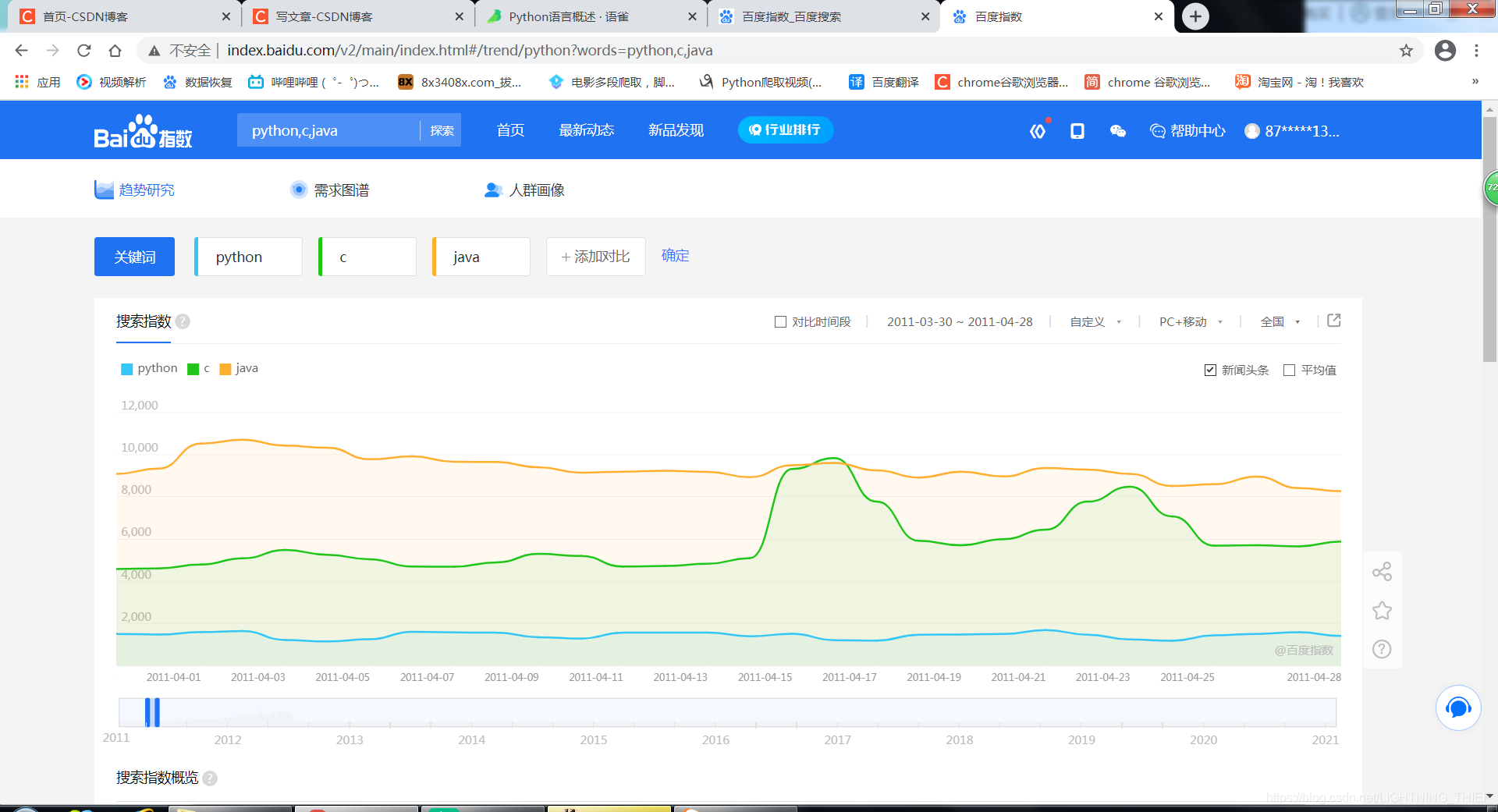Open 百度翻译 bookmark

coord(884,82)
